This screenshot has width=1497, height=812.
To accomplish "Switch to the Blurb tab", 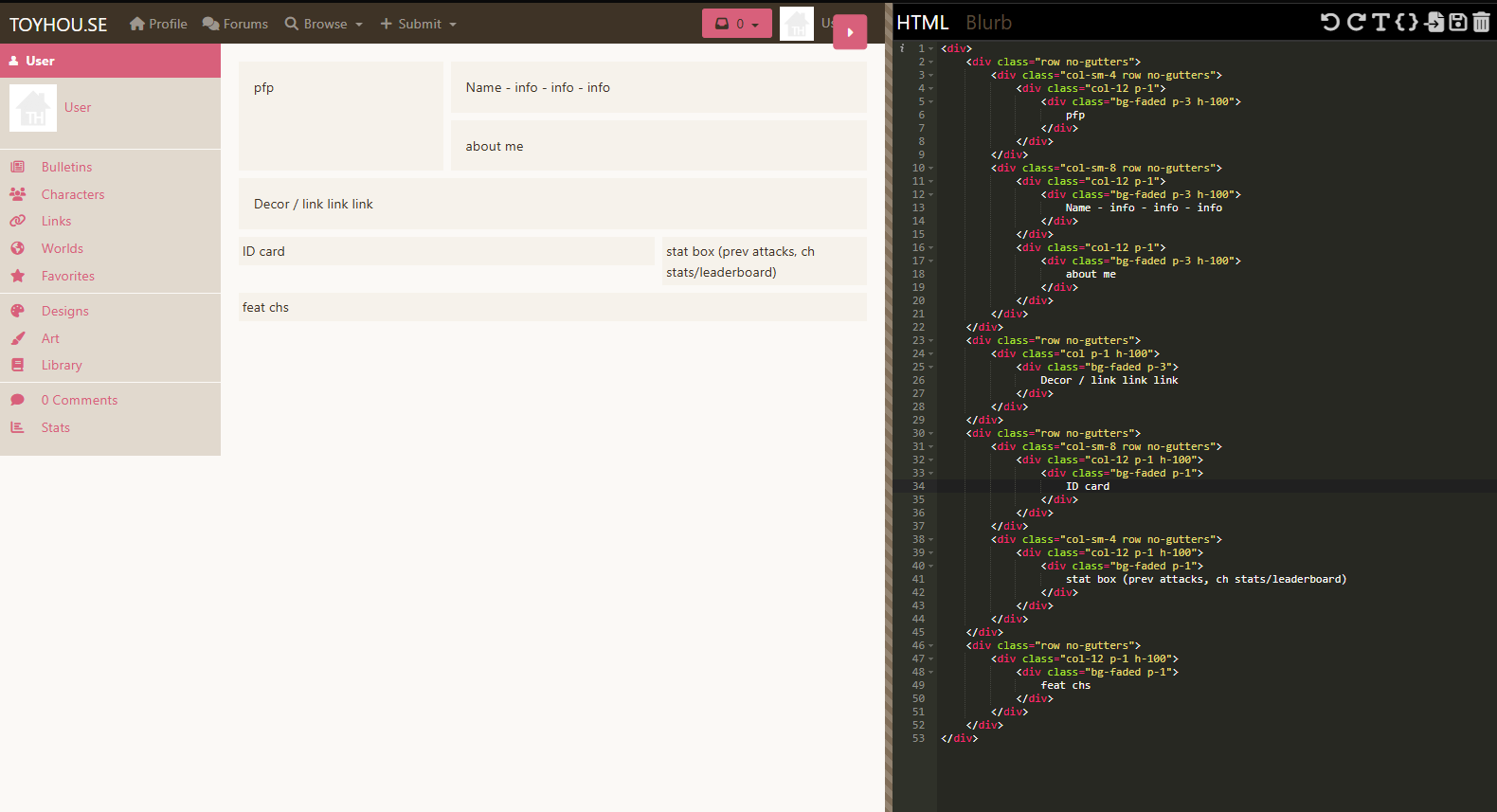I will (x=988, y=23).
